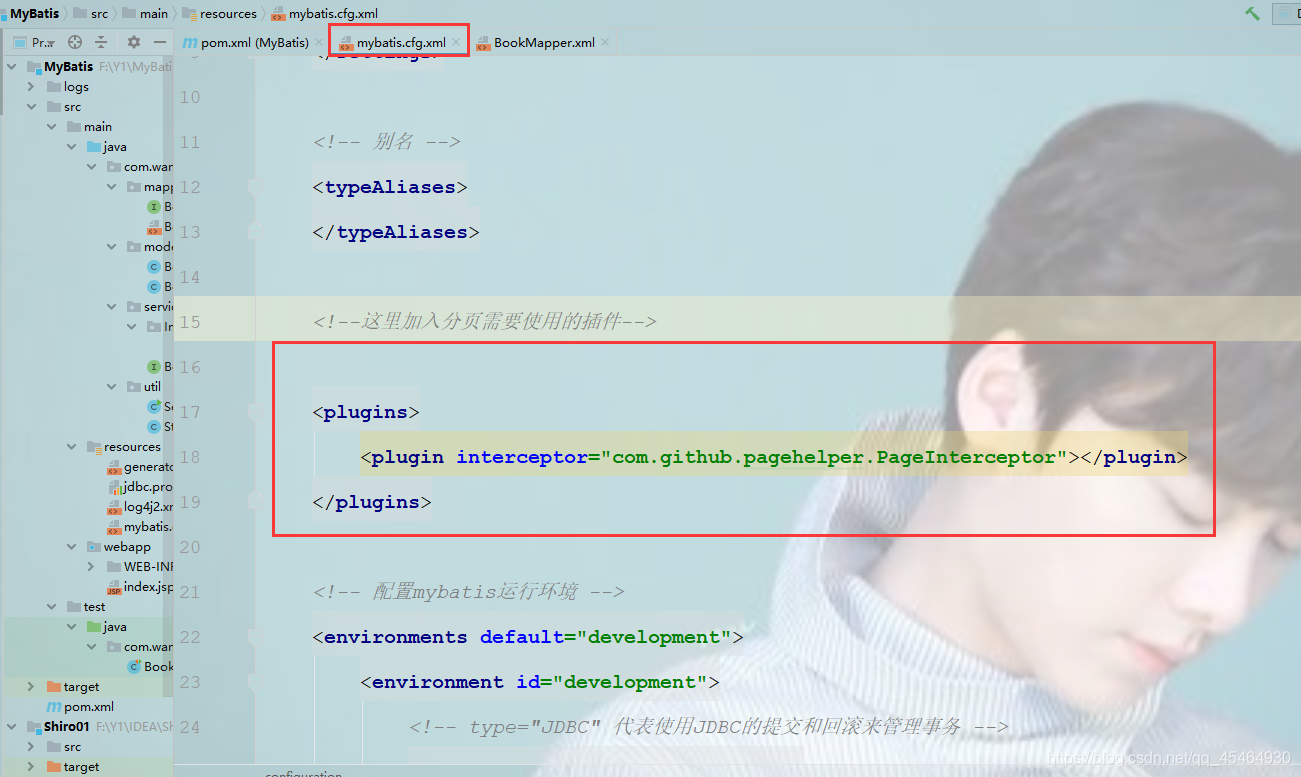The width and height of the screenshot is (1301, 777).
Task: Click the opening <typeAliases> tag text
Action: [390, 187]
